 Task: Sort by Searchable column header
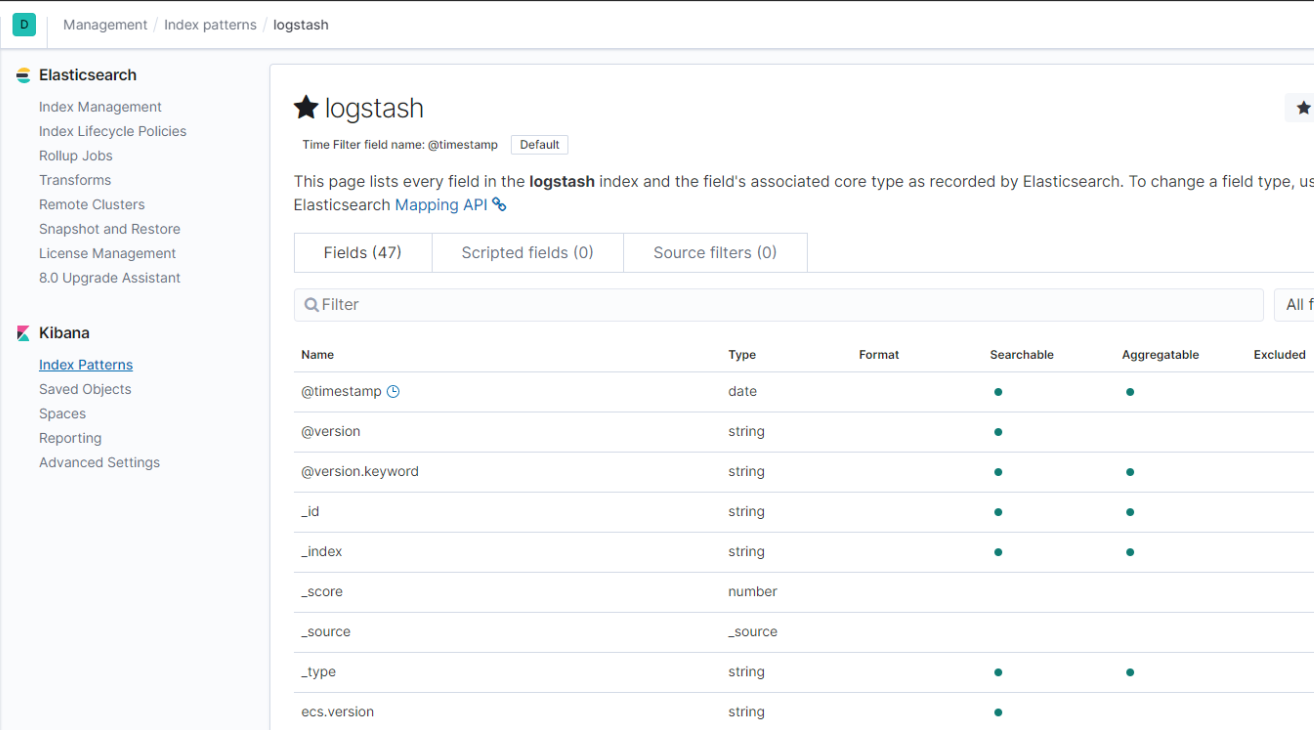[x=1022, y=355]
